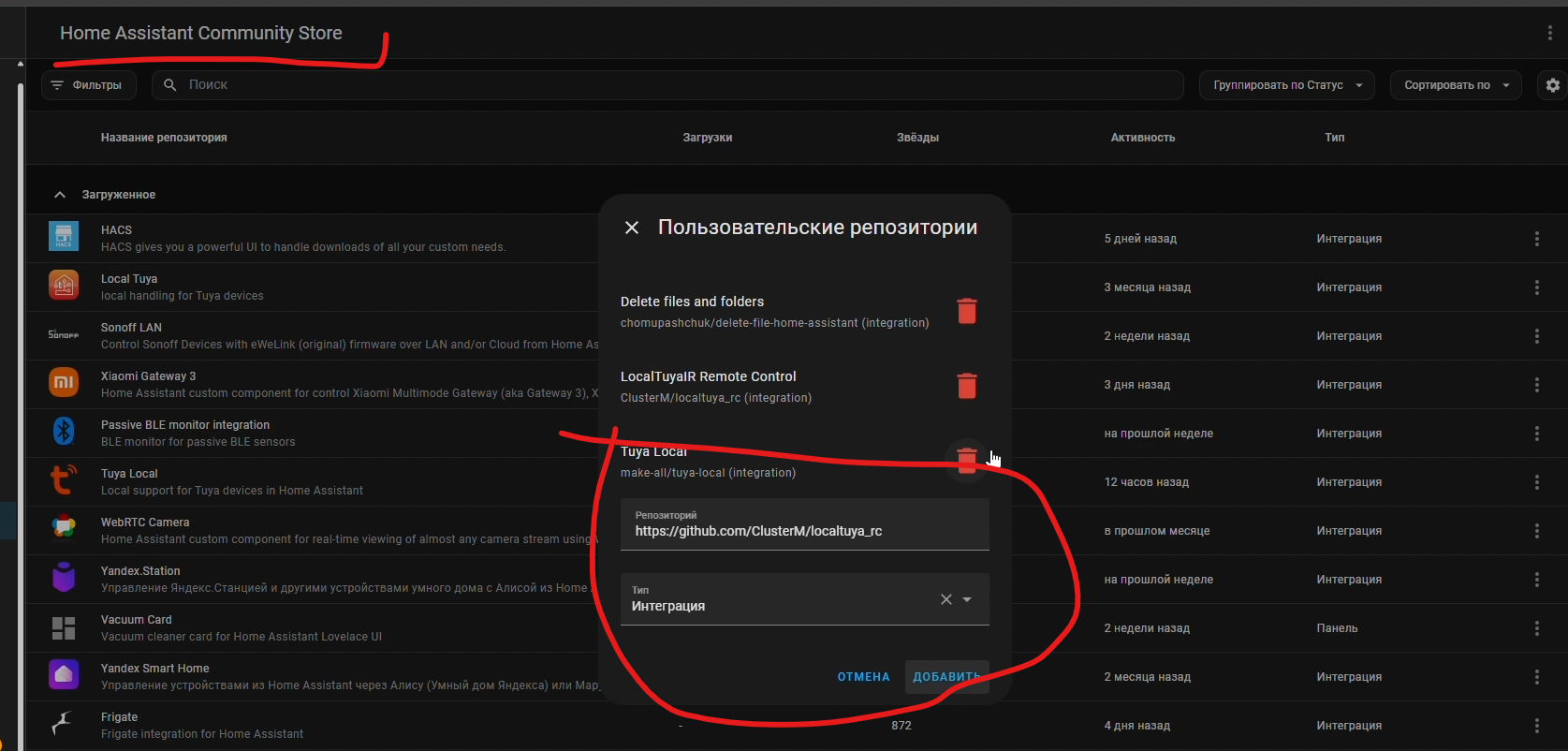Click trash icon next to Tuya Local
Viewport: 1568px width, 751px height.
pyautogui.click(x=967, y=460)
